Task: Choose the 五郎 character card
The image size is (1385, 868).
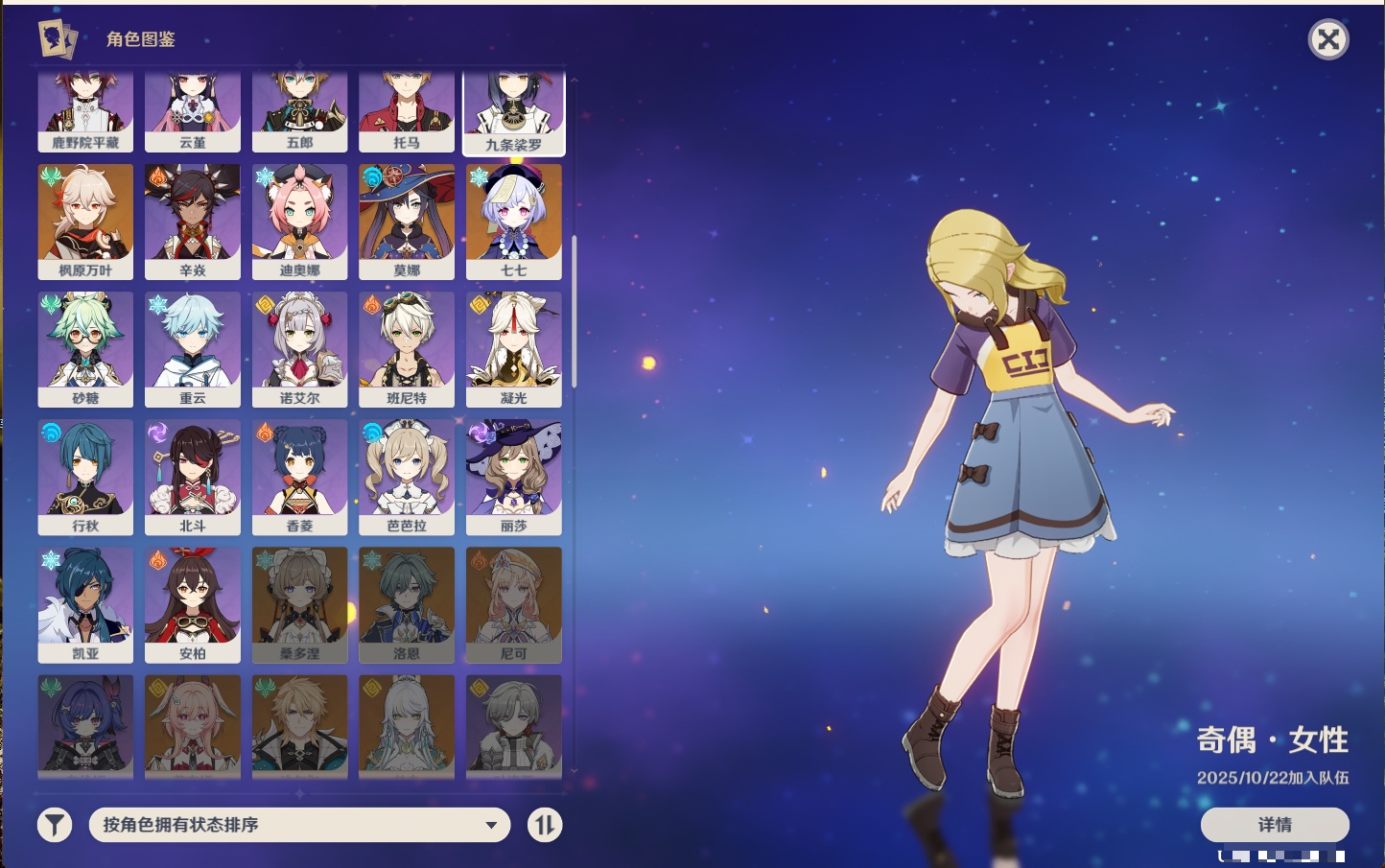Action: pos(300,110)
